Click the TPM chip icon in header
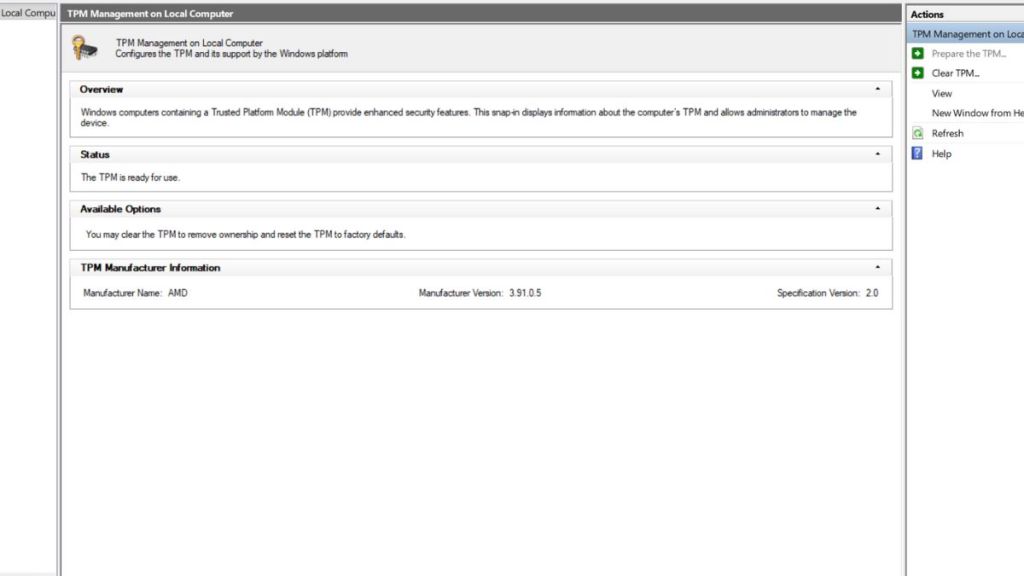Screen dimensions: 1024x576 coord(87,47)
